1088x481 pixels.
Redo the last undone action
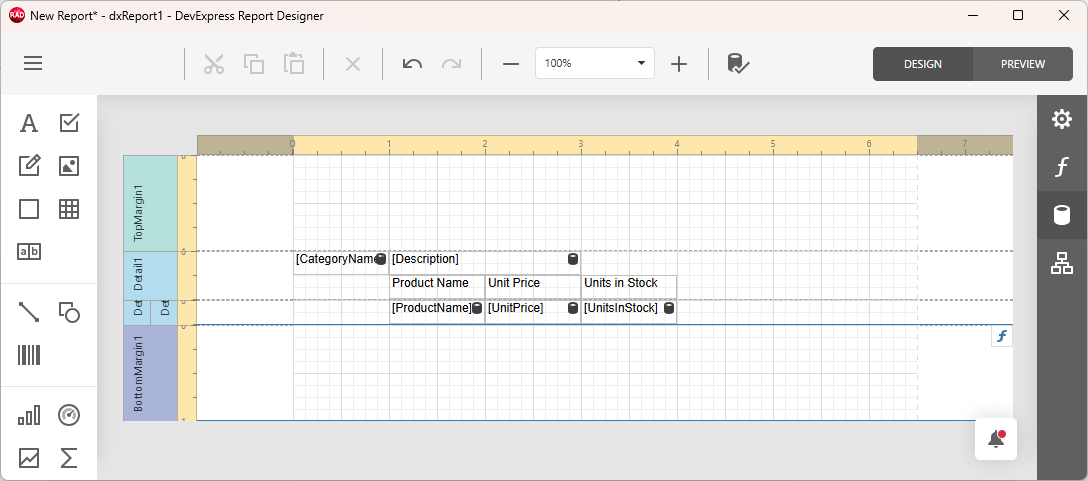[452, 64]
